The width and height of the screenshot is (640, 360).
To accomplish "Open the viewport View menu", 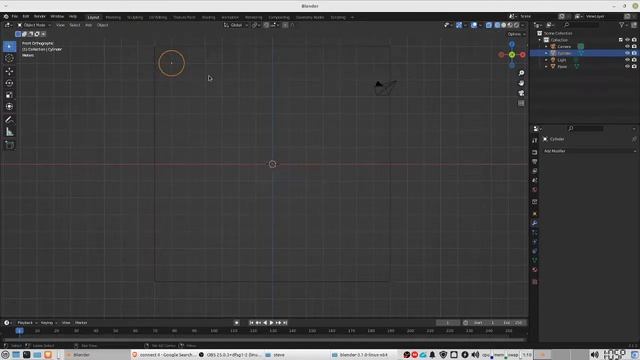I will [x=60, y=25].
